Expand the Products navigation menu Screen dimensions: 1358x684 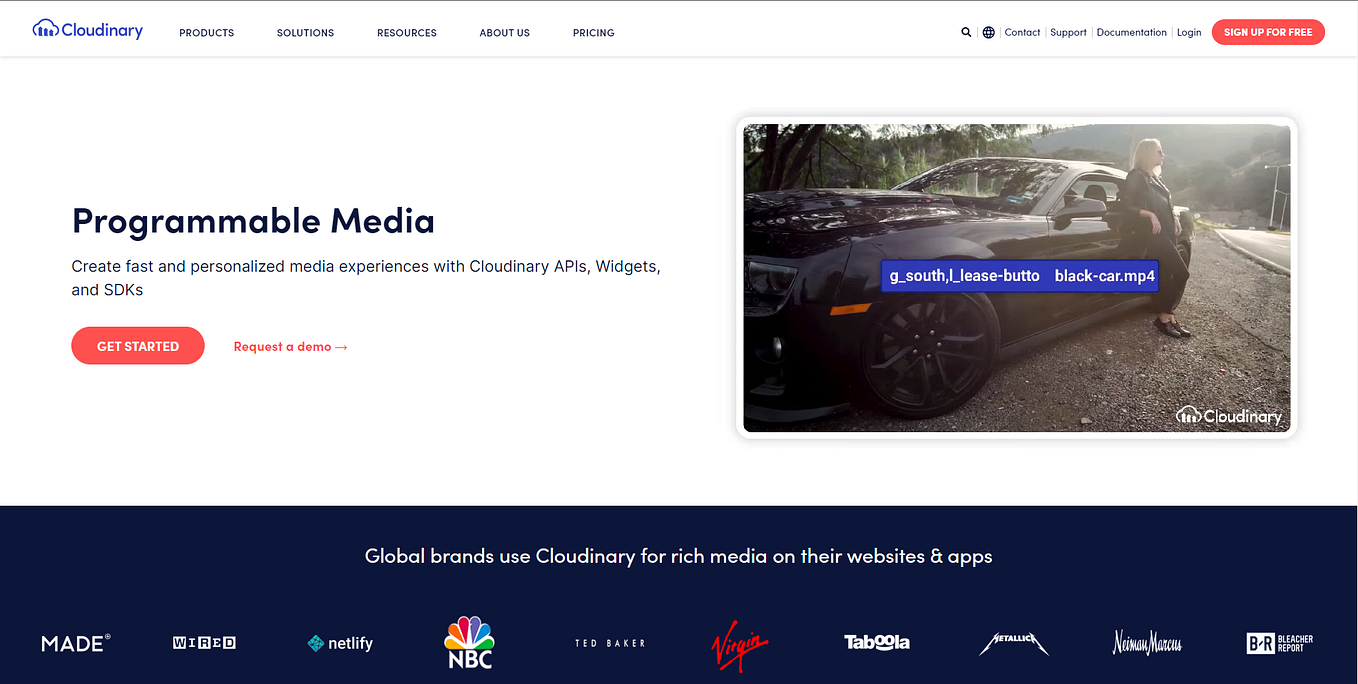(207, 33)
